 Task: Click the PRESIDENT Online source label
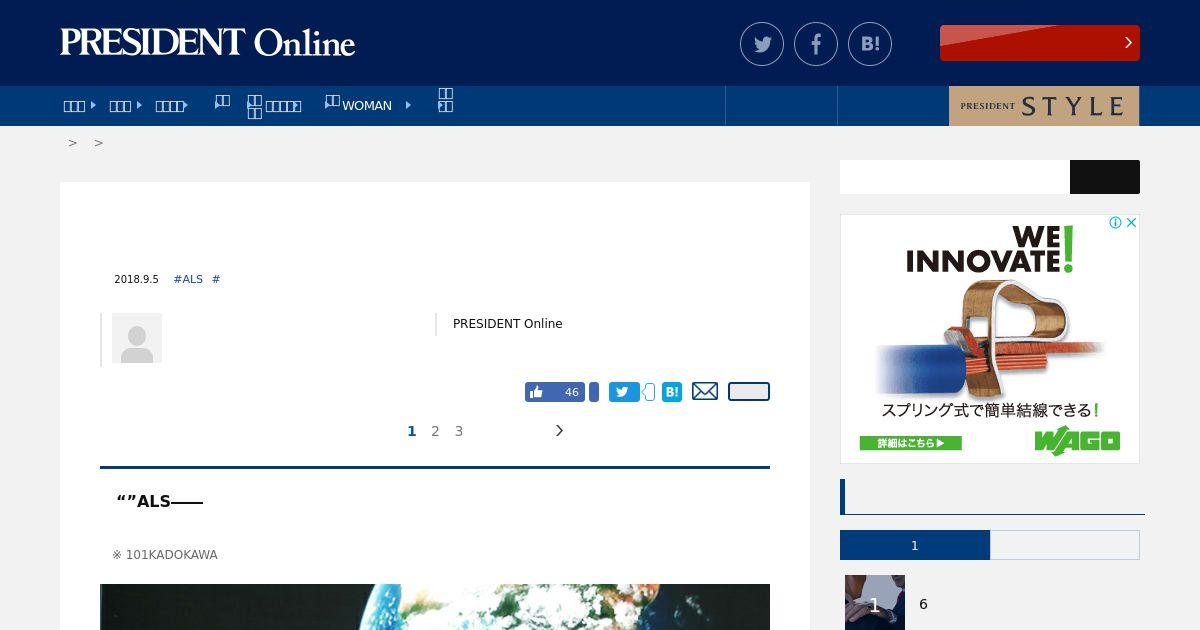[x=507, y=324]
